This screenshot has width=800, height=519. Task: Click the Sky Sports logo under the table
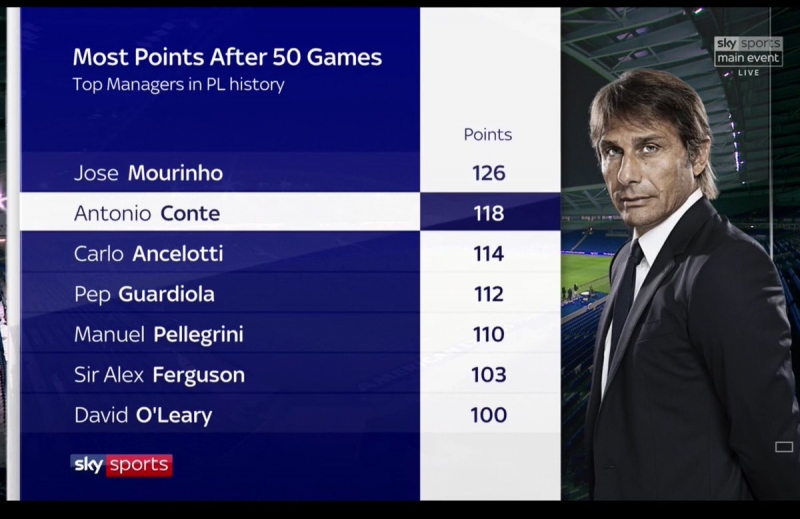[x=121, y=465]
